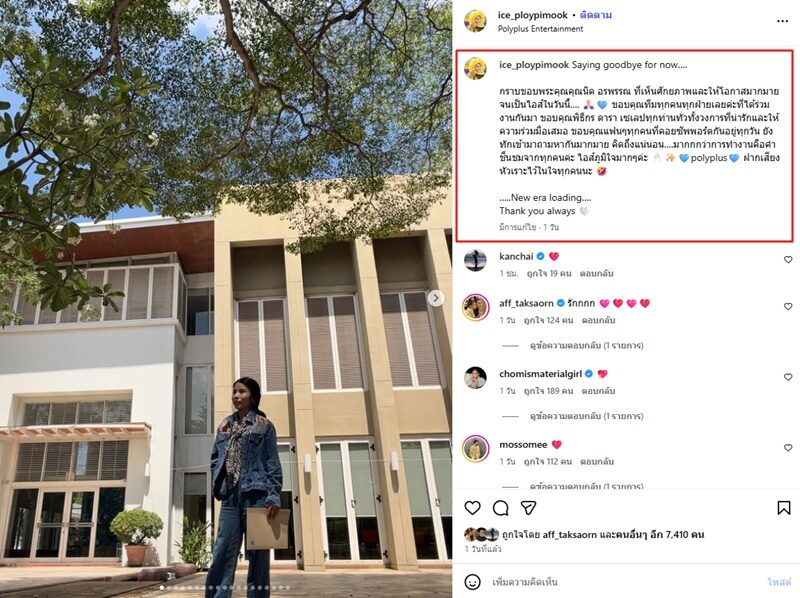Viewport: 800px width, 598px height.
Task: Expand replies under aff_taksaorn's comment
Action: [x=586, y=345]
